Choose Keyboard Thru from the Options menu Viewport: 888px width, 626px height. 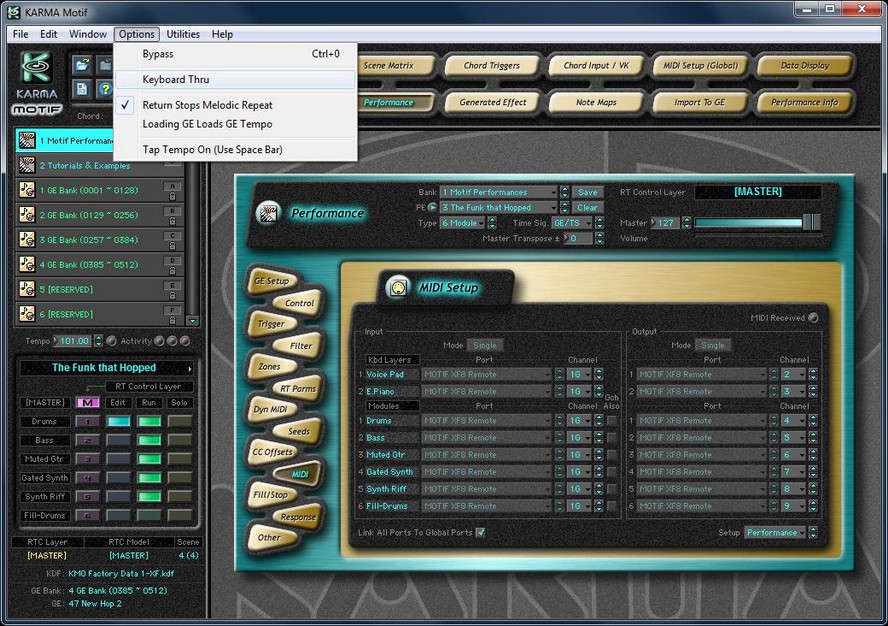(176, 79)
